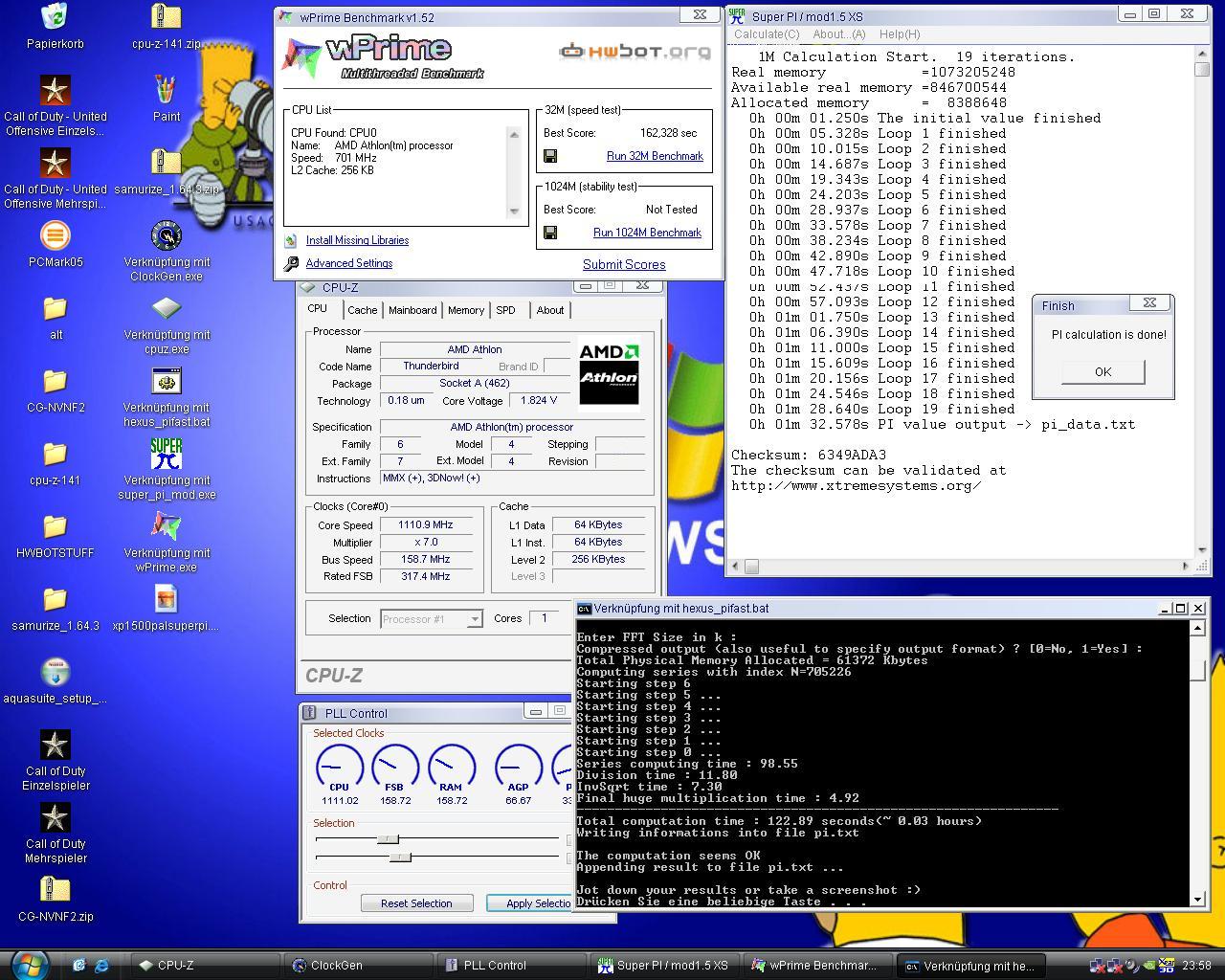Launch Call of Duty Einzelspieler shortcut
The height and width of the screenshot is (980, 1225).
click(56, 745)
